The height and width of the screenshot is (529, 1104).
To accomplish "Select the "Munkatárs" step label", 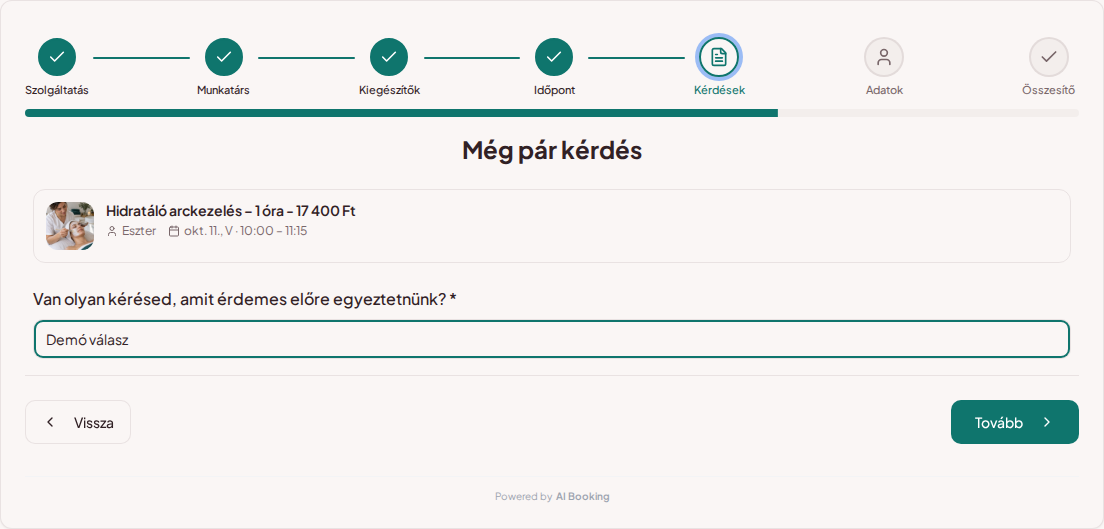I will 223,90.
